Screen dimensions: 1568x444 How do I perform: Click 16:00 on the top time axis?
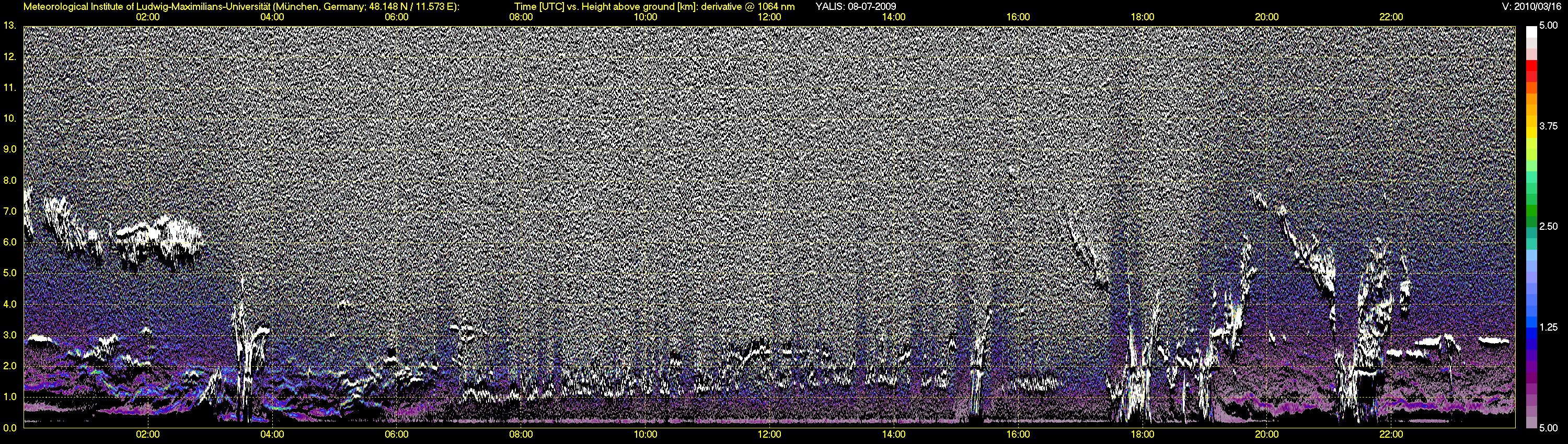[x=1018, y=17]
